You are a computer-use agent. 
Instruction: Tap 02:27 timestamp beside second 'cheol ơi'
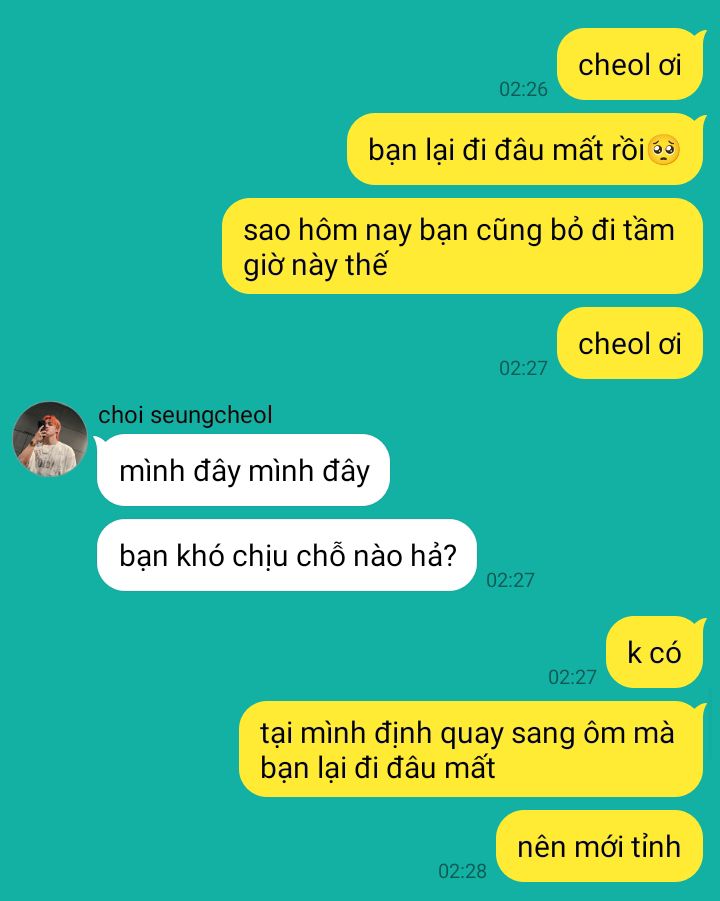coord(523,368)
